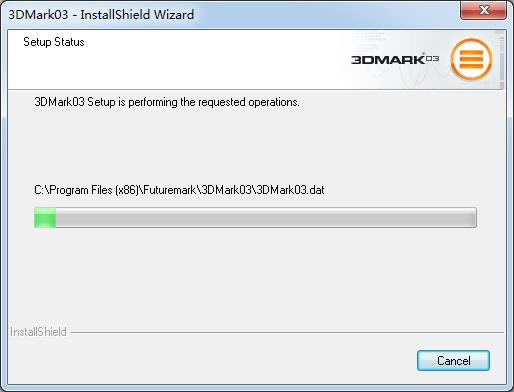Close the InstallShield Wizard window

(484, 10)
